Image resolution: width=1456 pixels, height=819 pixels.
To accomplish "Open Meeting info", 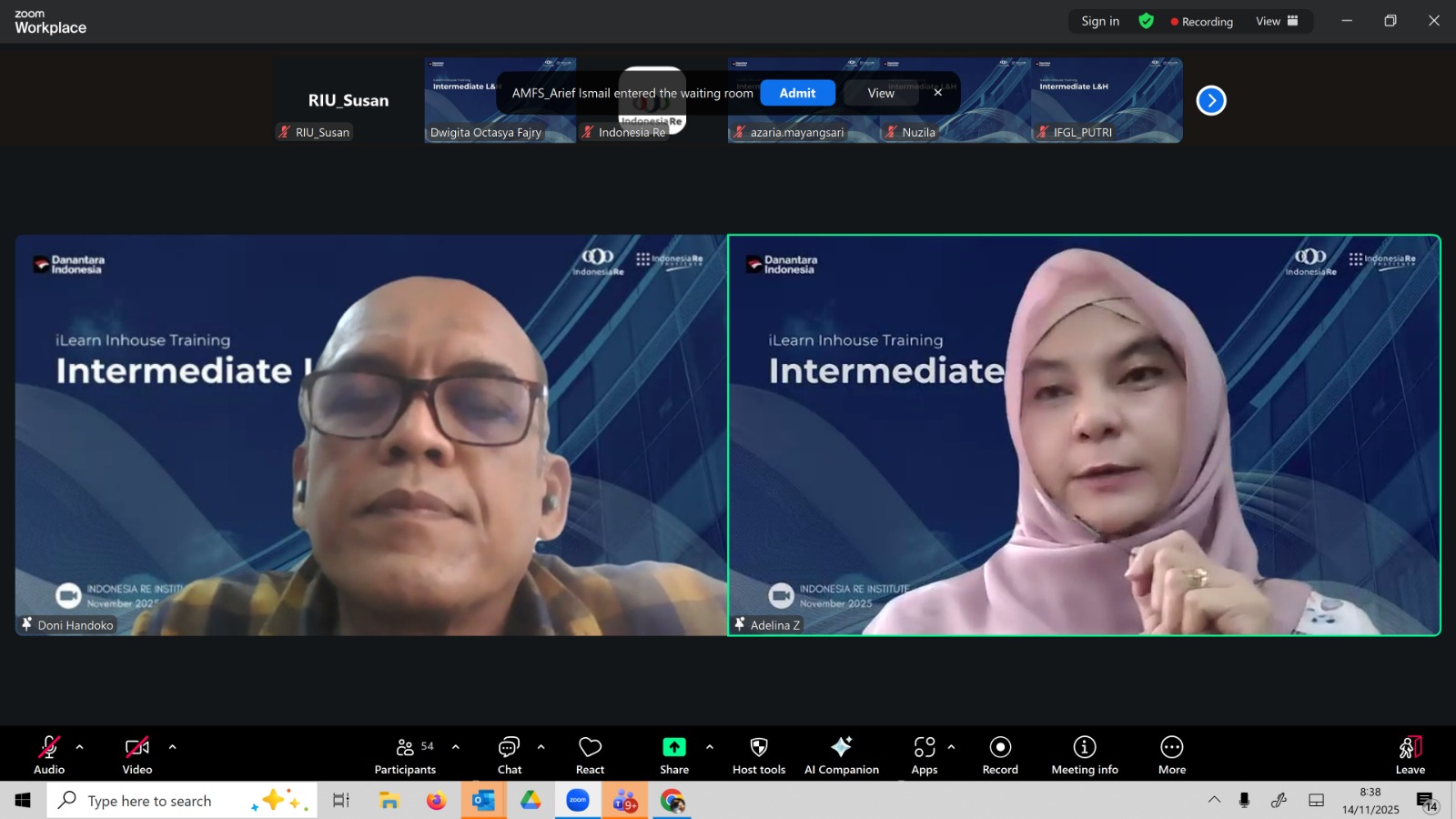I will (x=1084, y=755).
